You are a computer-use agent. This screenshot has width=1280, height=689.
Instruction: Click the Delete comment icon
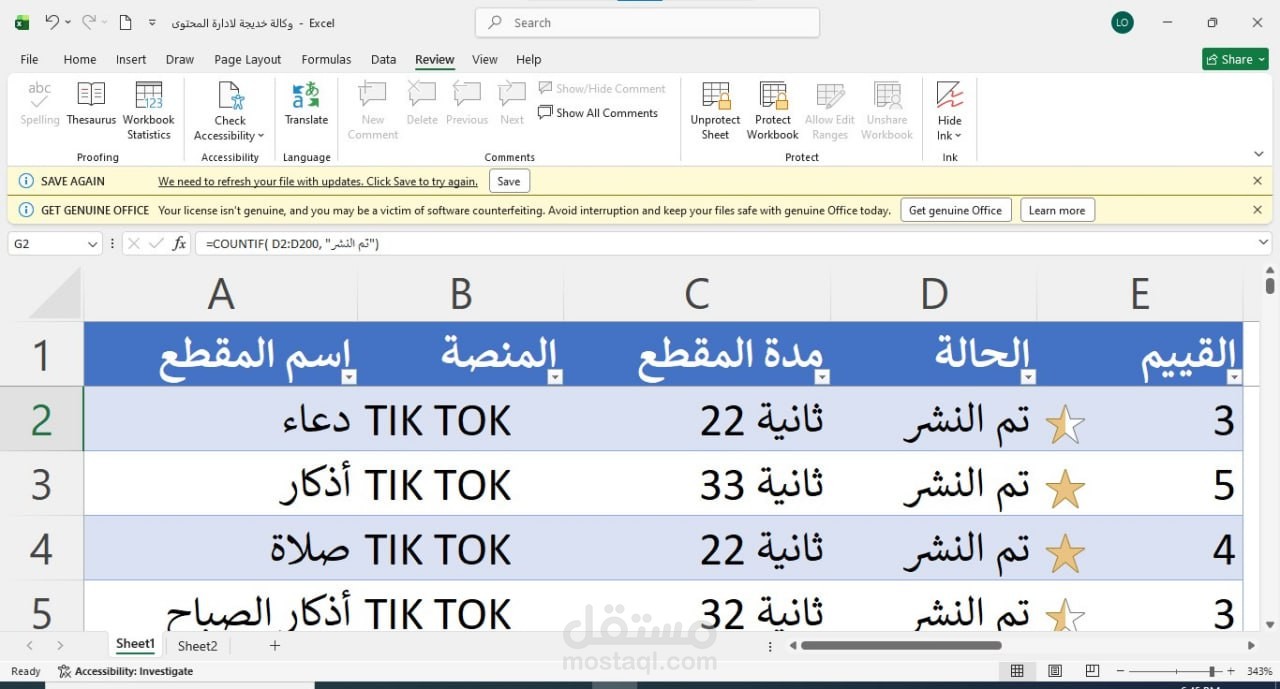422,104
